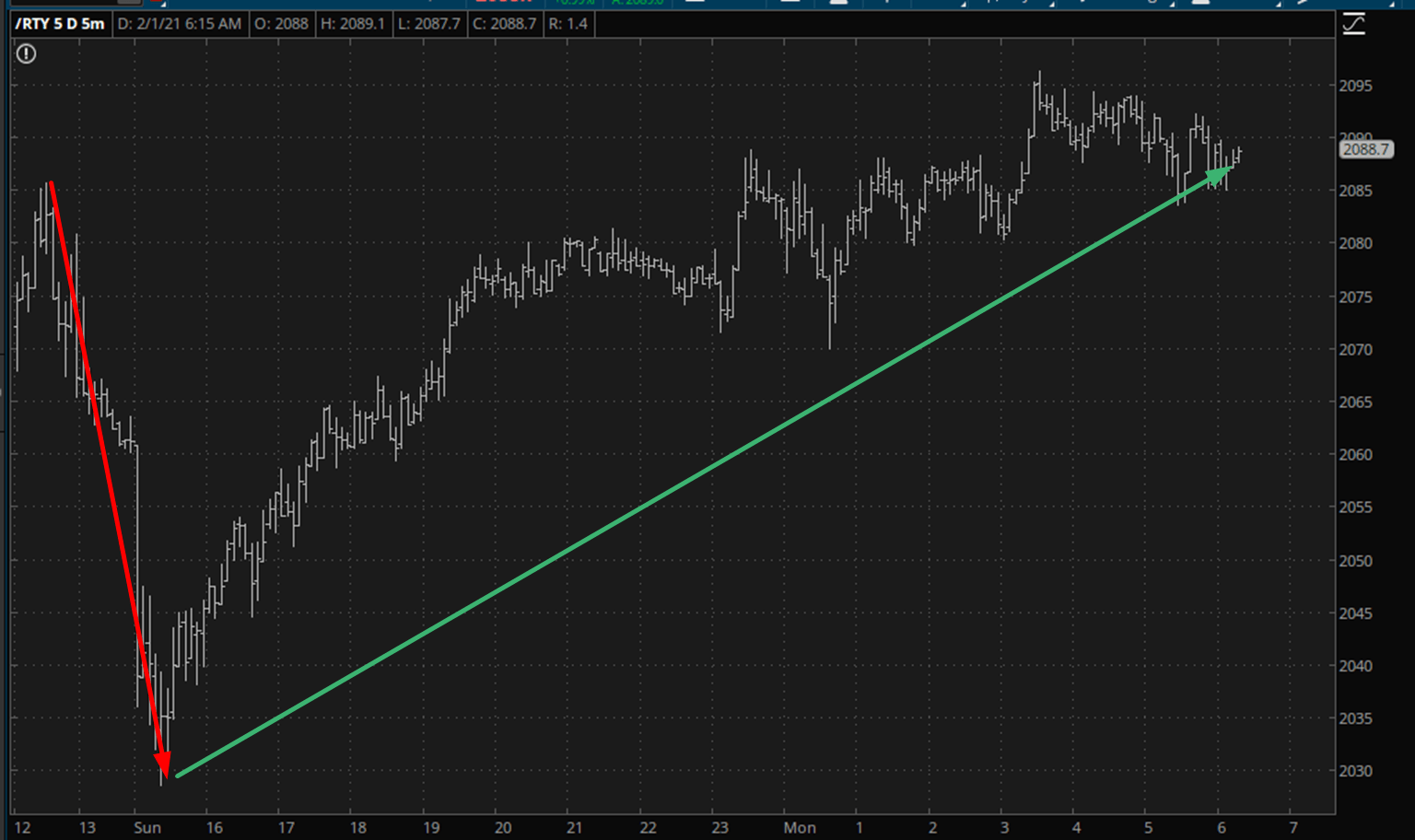The image size is (1415, 840).
Task: Click the 2095 level on price axis
Action: [1355, 86]
